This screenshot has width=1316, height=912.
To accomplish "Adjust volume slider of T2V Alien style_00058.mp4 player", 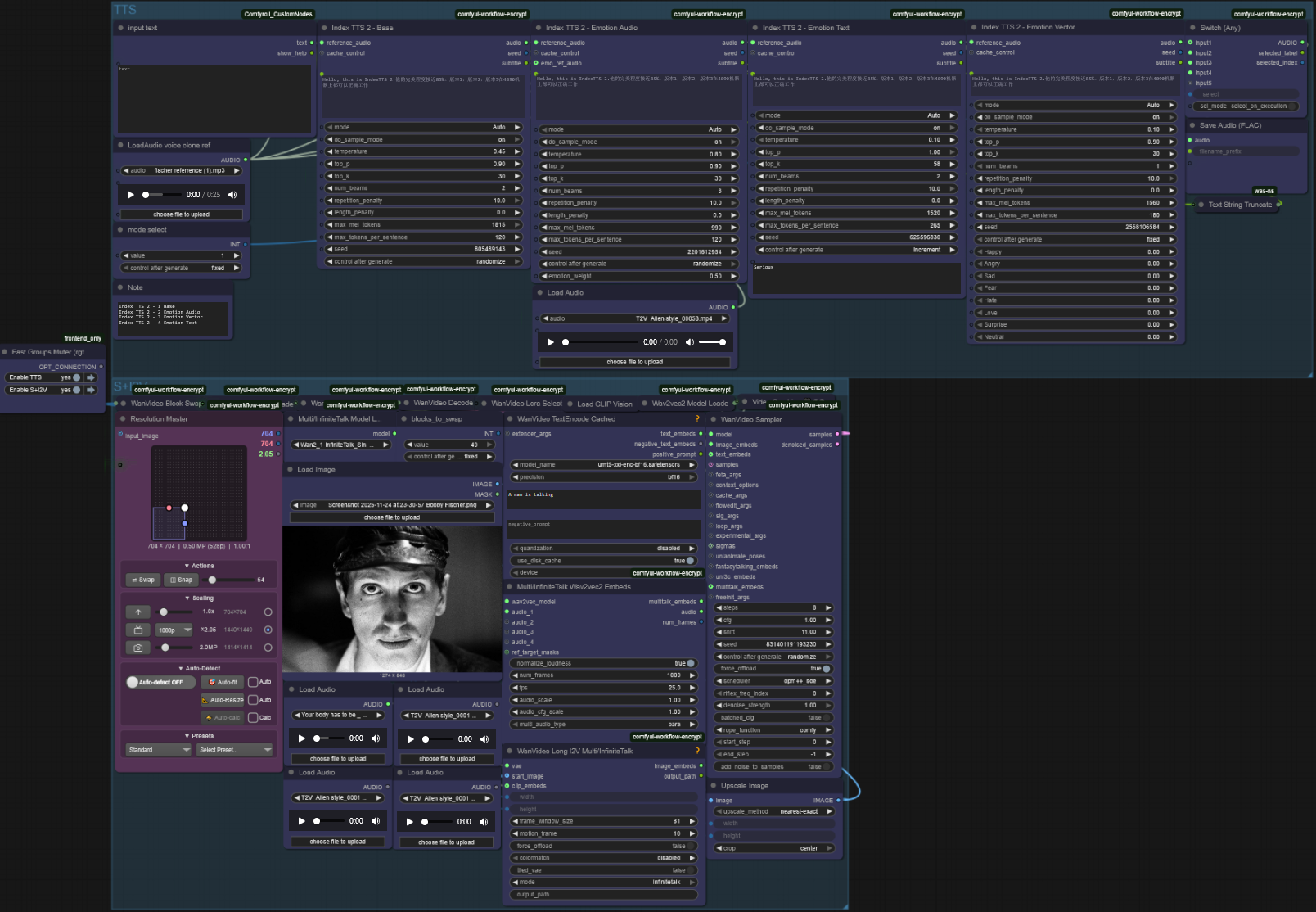I will (x=713, y=342).
